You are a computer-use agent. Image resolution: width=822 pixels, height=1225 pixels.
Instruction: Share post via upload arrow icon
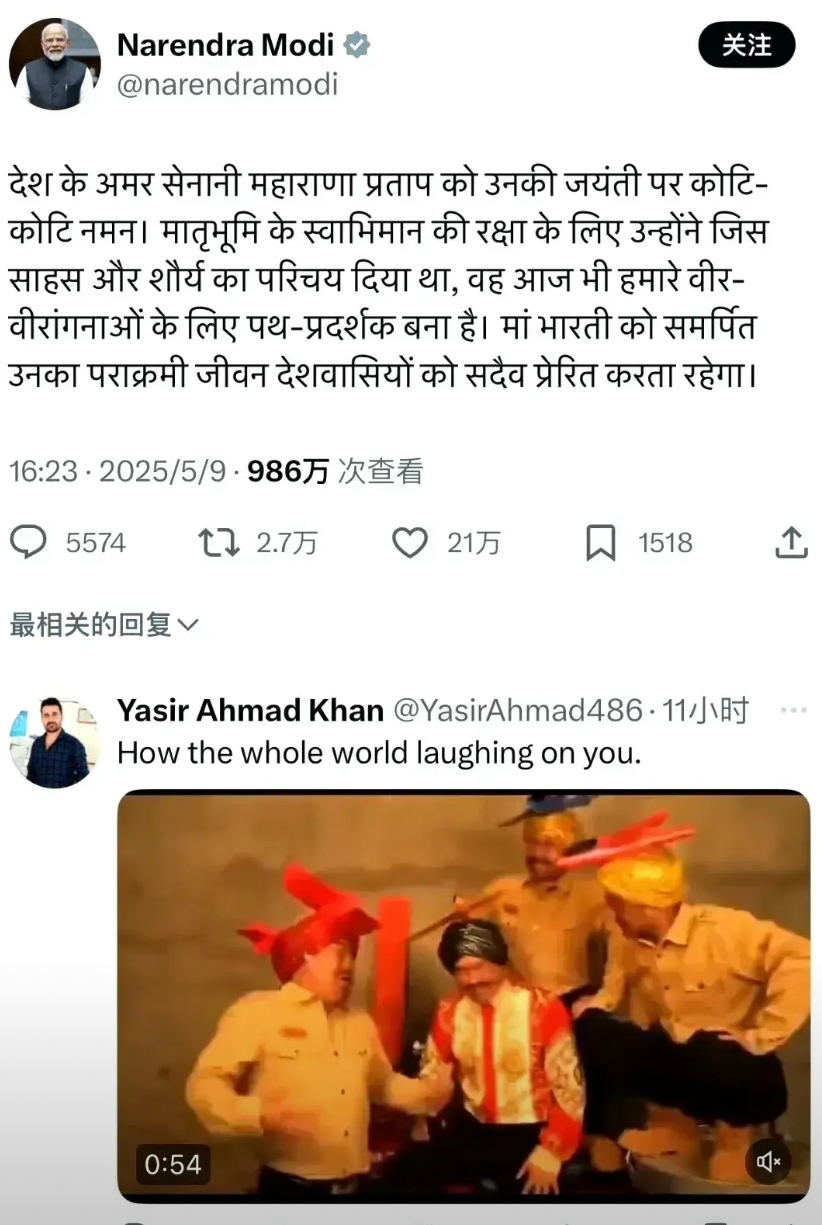[791, 542]
